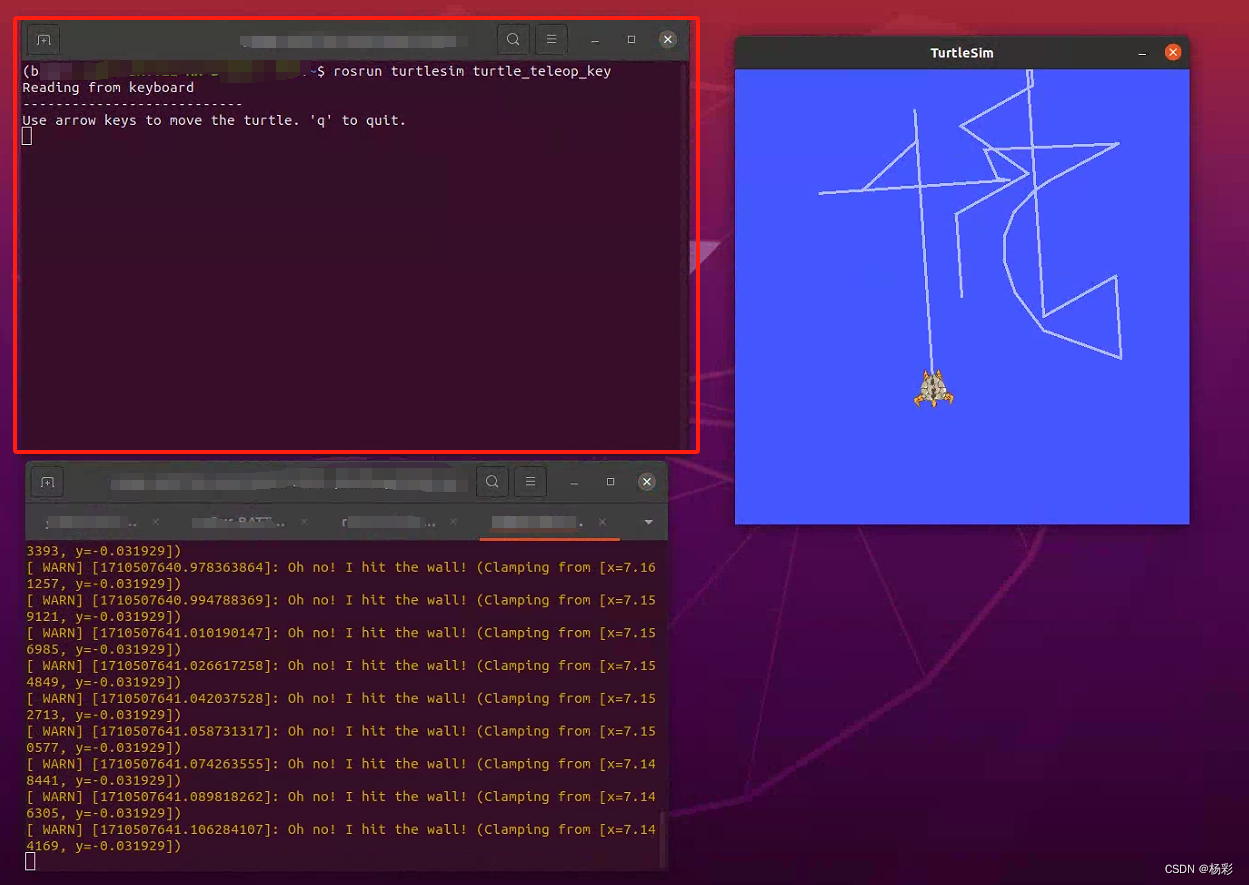Minimize the TurtleSim window

pos(1142,53)
